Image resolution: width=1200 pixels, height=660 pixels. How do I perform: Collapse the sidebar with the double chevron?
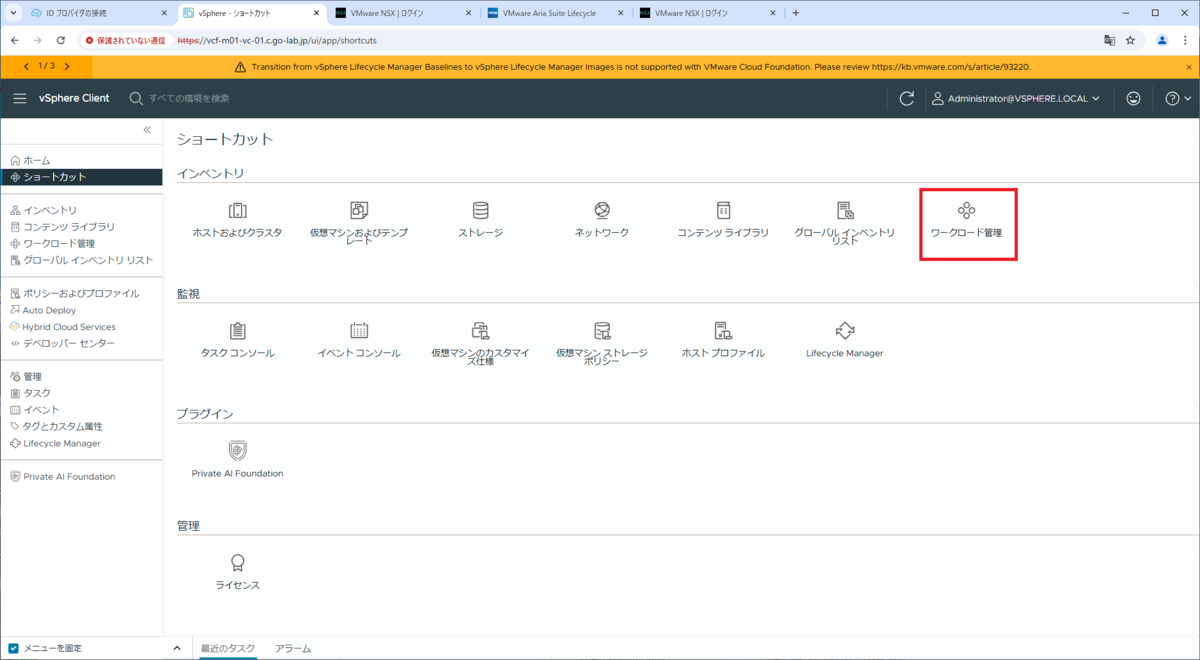point(147,130)
